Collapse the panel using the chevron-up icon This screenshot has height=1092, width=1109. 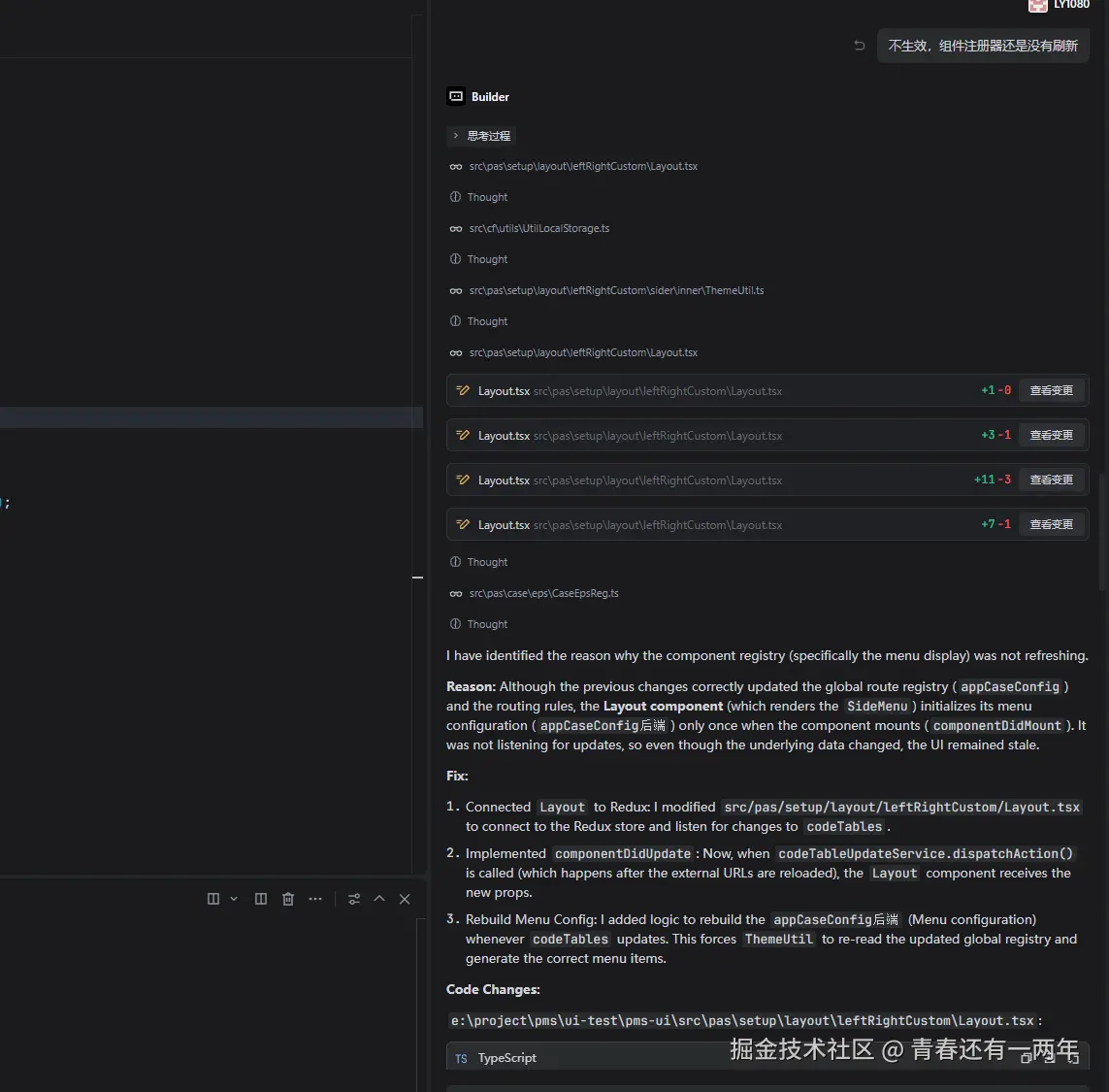pos(378,899)
